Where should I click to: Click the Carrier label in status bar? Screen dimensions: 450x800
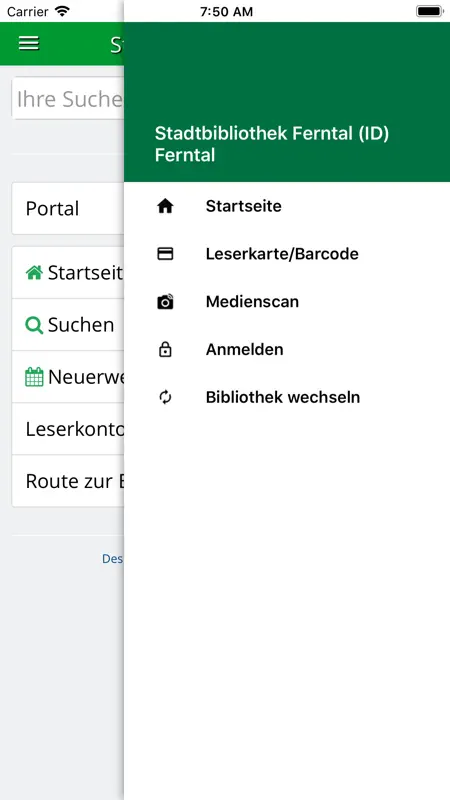pyautogui.click(x=28, y=11)
